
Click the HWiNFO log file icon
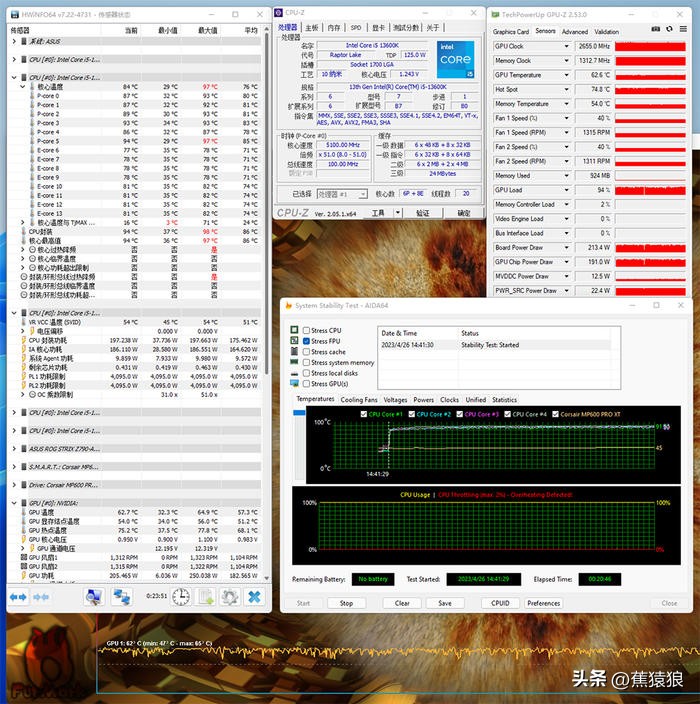206,596
